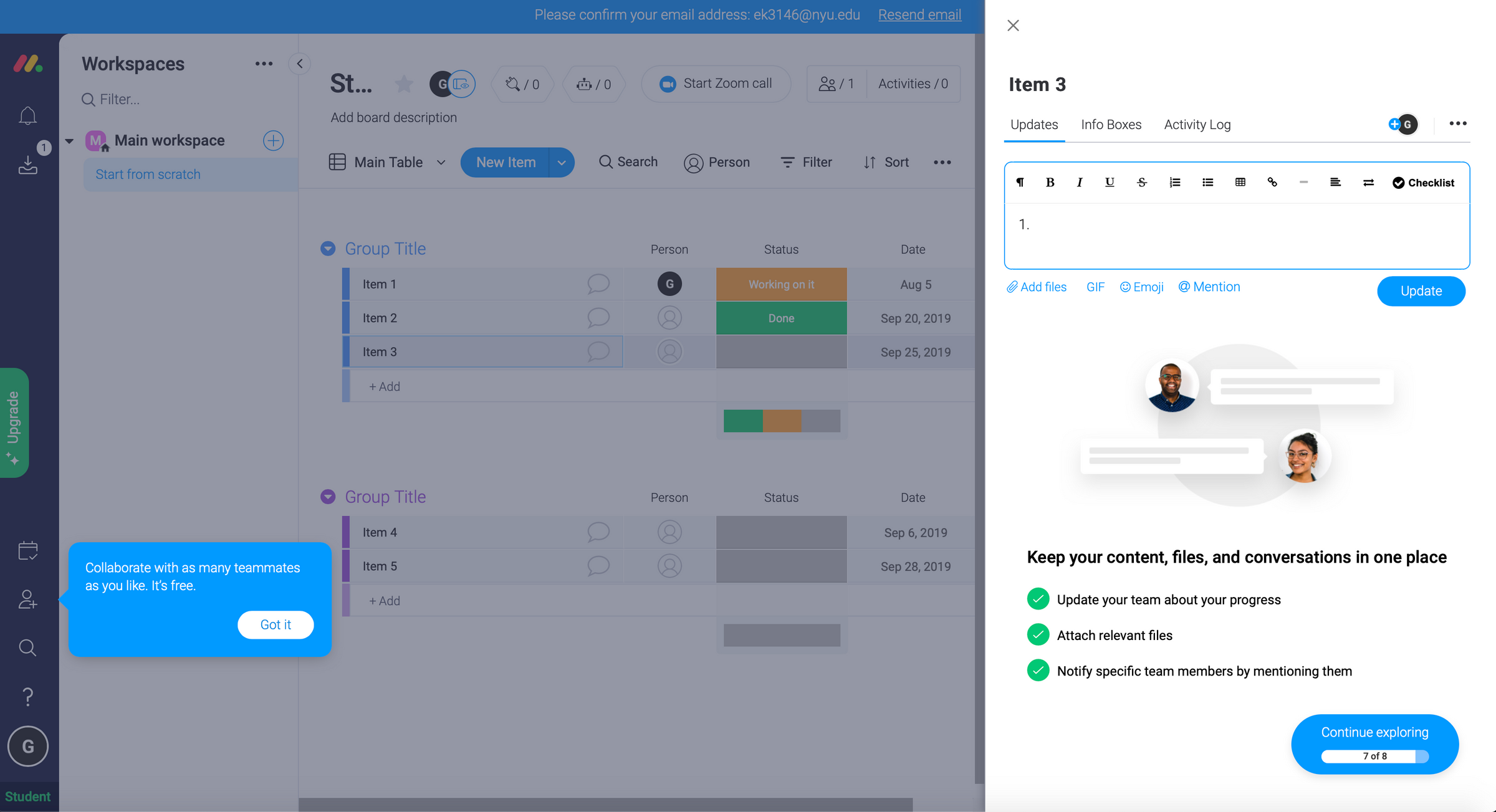This screenshot has width=1496, height=812.
Task: Open the New Item dropdown arrow
Action: click(x=562, y=162)
